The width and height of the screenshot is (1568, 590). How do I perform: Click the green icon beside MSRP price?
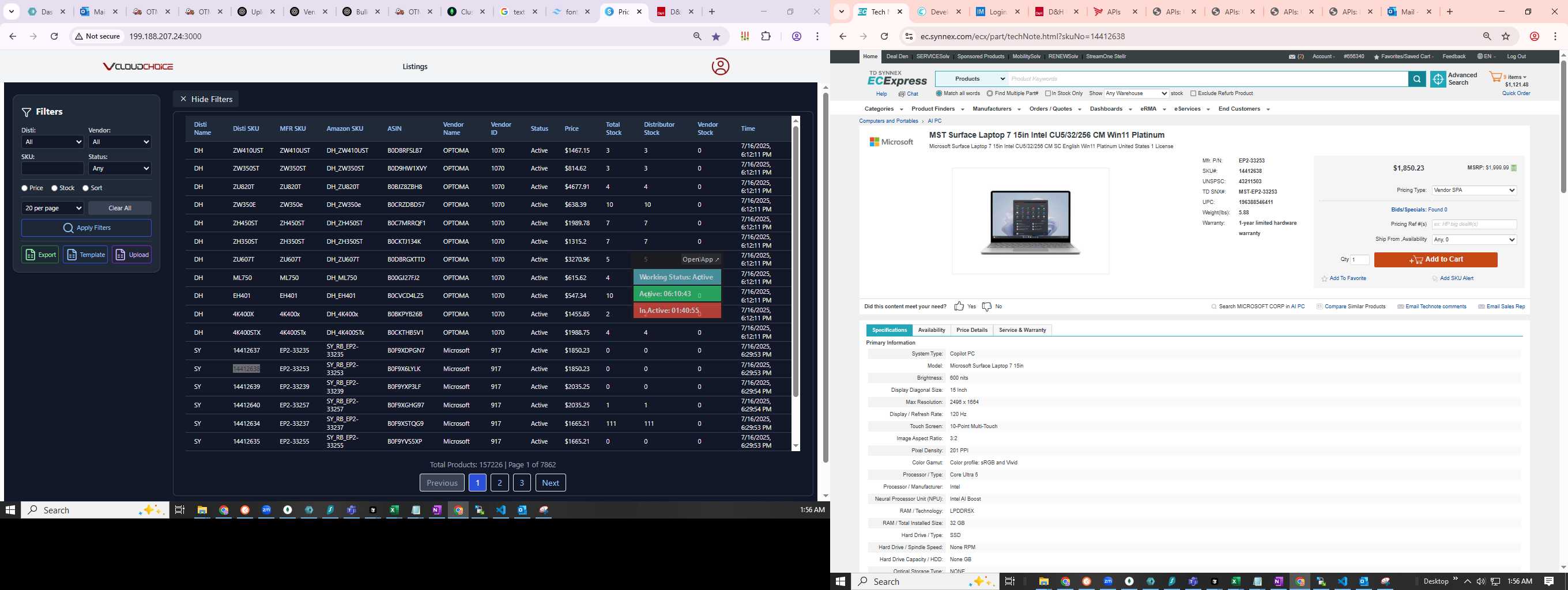click(x=1514, y=168)
